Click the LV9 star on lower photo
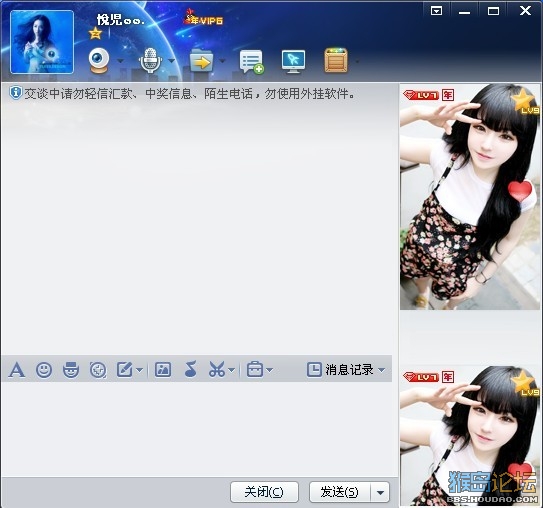543x508 pixels. (x=524, y=383)
